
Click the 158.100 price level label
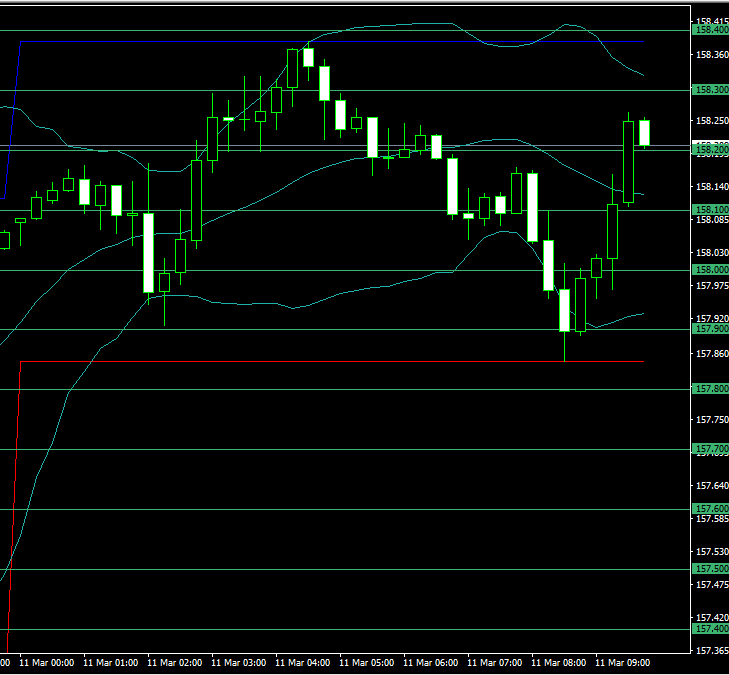click(x=710, y=209)
